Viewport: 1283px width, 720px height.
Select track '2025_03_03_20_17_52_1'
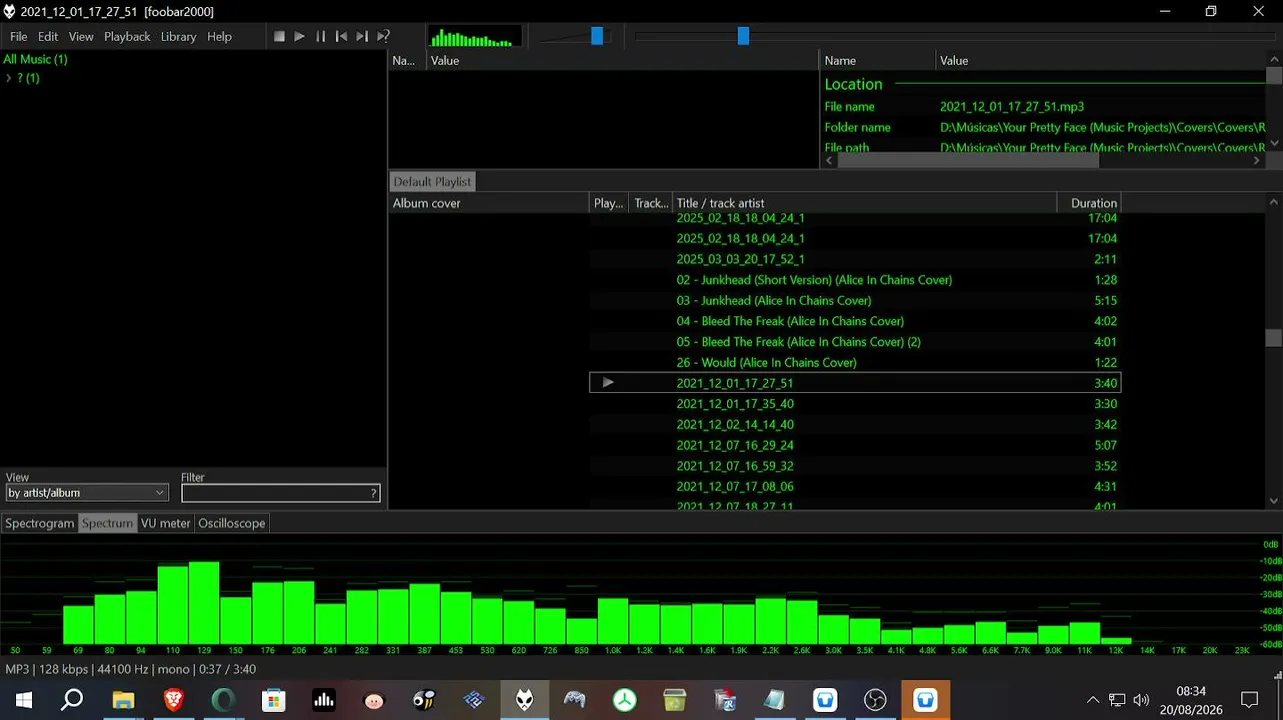pos(855,259)
